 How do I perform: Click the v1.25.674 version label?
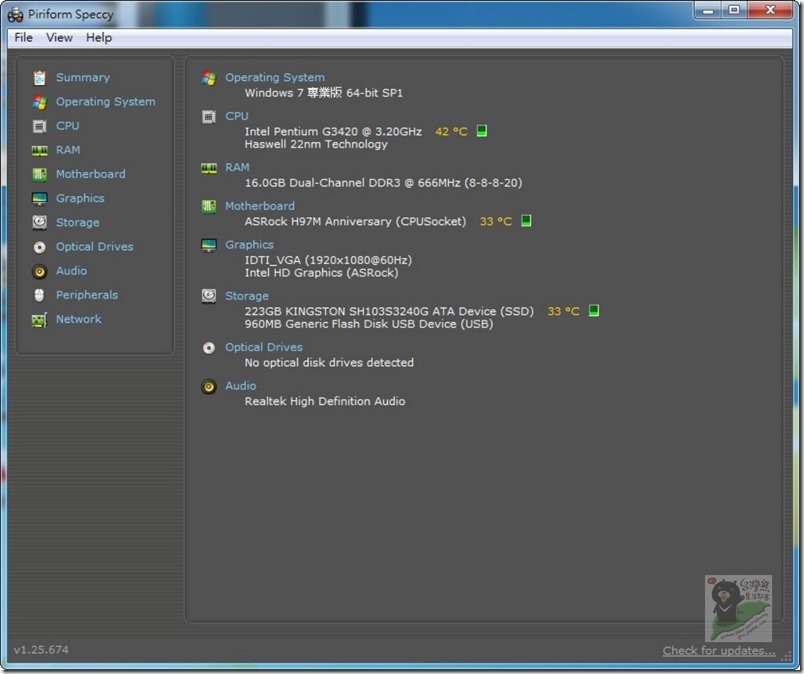coord(41,649)
